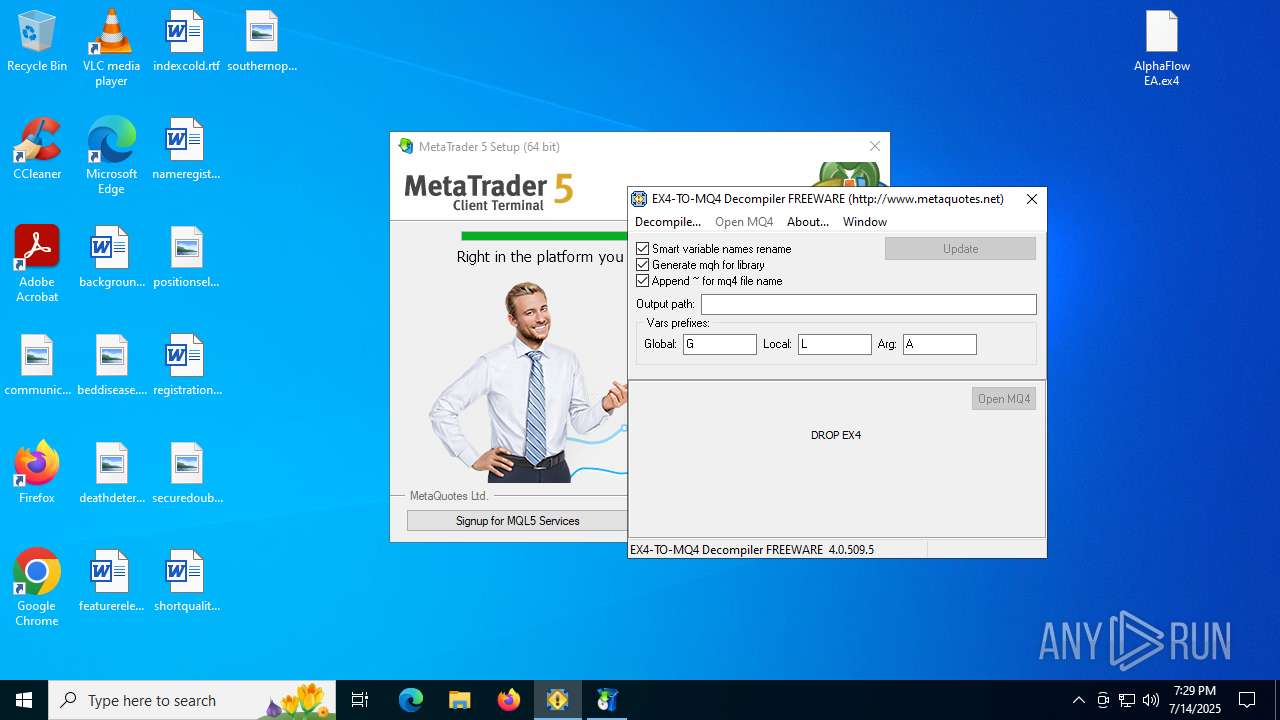1280x720 pixels.
Task: Open the Window menu
Action: 865,222
